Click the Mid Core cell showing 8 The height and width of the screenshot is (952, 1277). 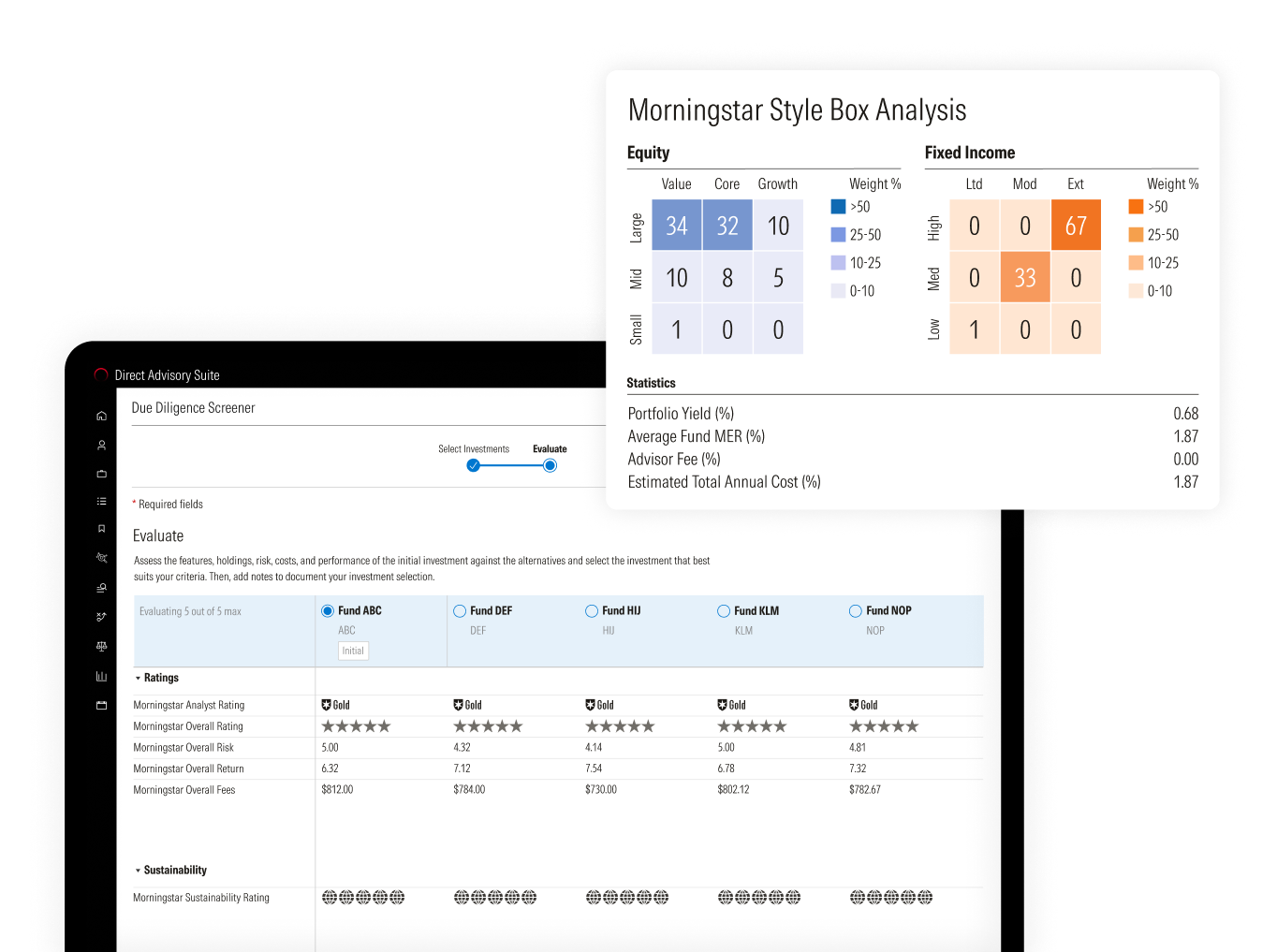(727, 278)
